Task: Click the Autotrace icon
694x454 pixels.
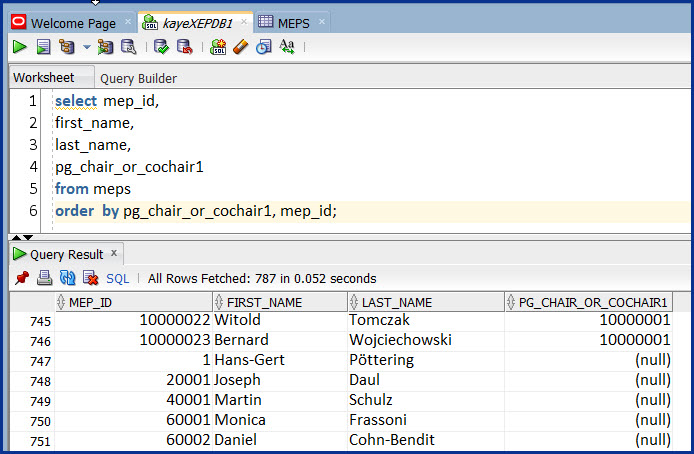Action: click(105, 46)
